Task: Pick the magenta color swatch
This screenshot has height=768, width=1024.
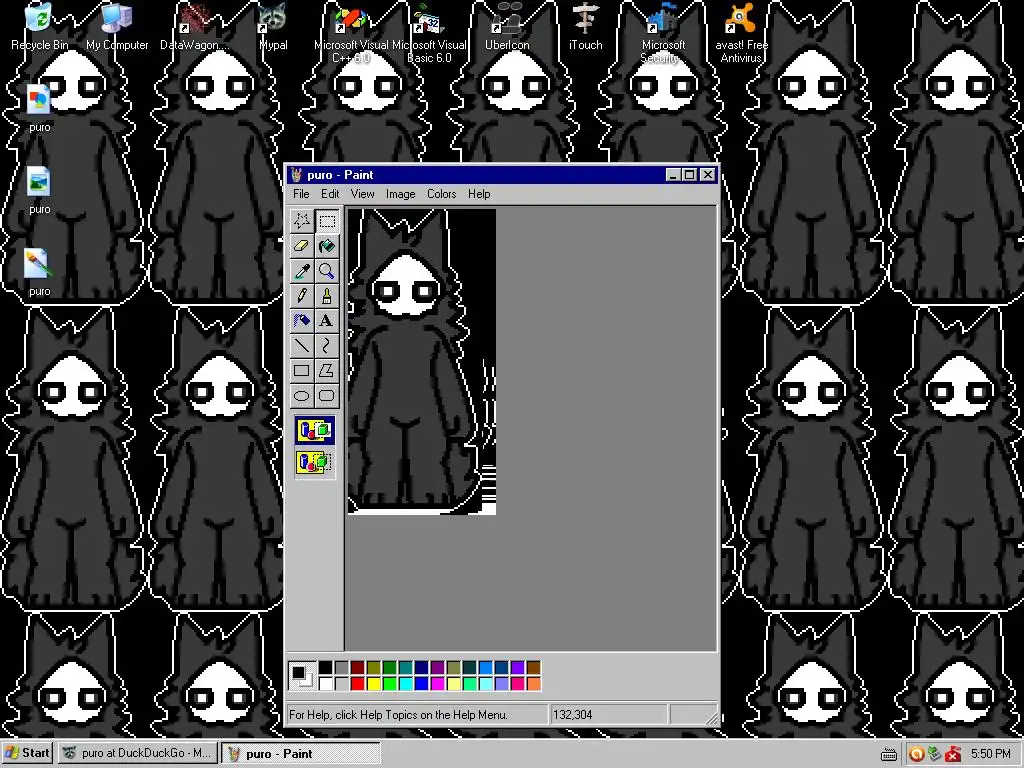Action: pyautogui.click(x=438, y=684)
